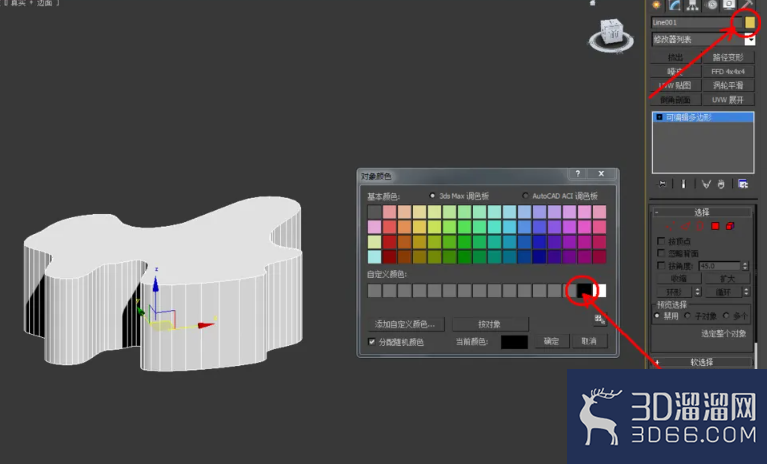The image size is (767, 464).
Task: Apply the 噪波 modifier button
Action: click(675, 71)
